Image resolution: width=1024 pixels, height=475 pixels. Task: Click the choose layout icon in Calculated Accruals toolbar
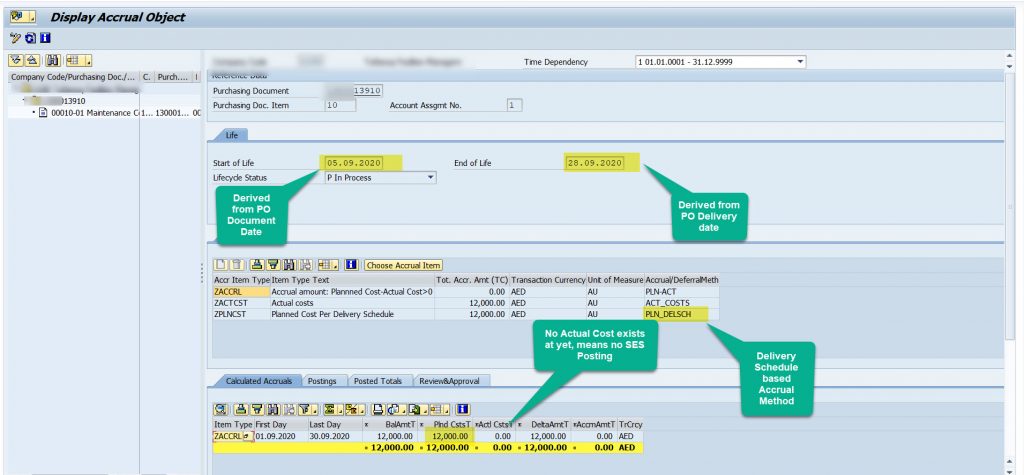click(x=439, y=410)
